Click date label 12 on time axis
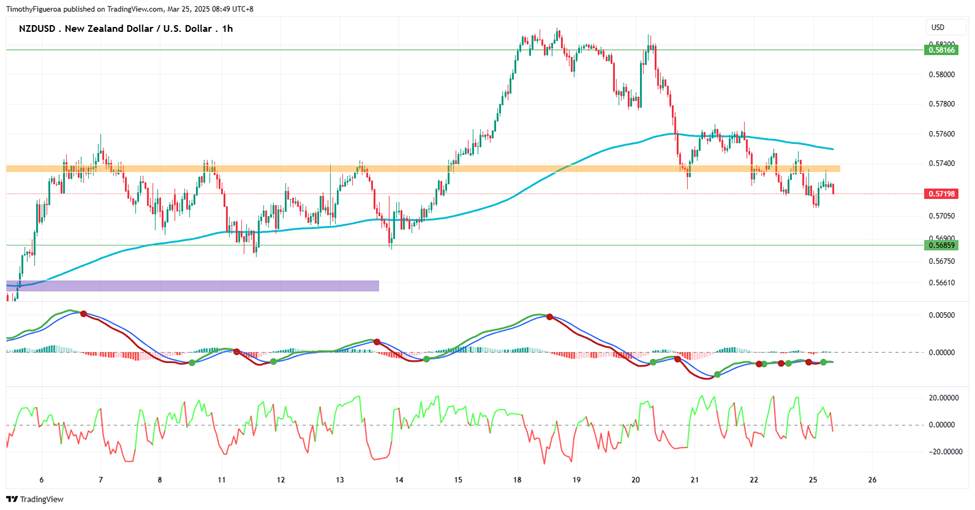The height and width of the screenshot is (510, 975). 280,480
